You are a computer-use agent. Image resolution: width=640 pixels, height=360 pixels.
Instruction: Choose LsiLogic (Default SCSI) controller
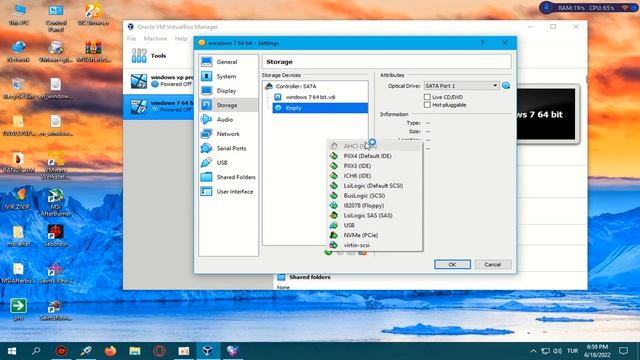pyautogui.click(x=375, y=186)
